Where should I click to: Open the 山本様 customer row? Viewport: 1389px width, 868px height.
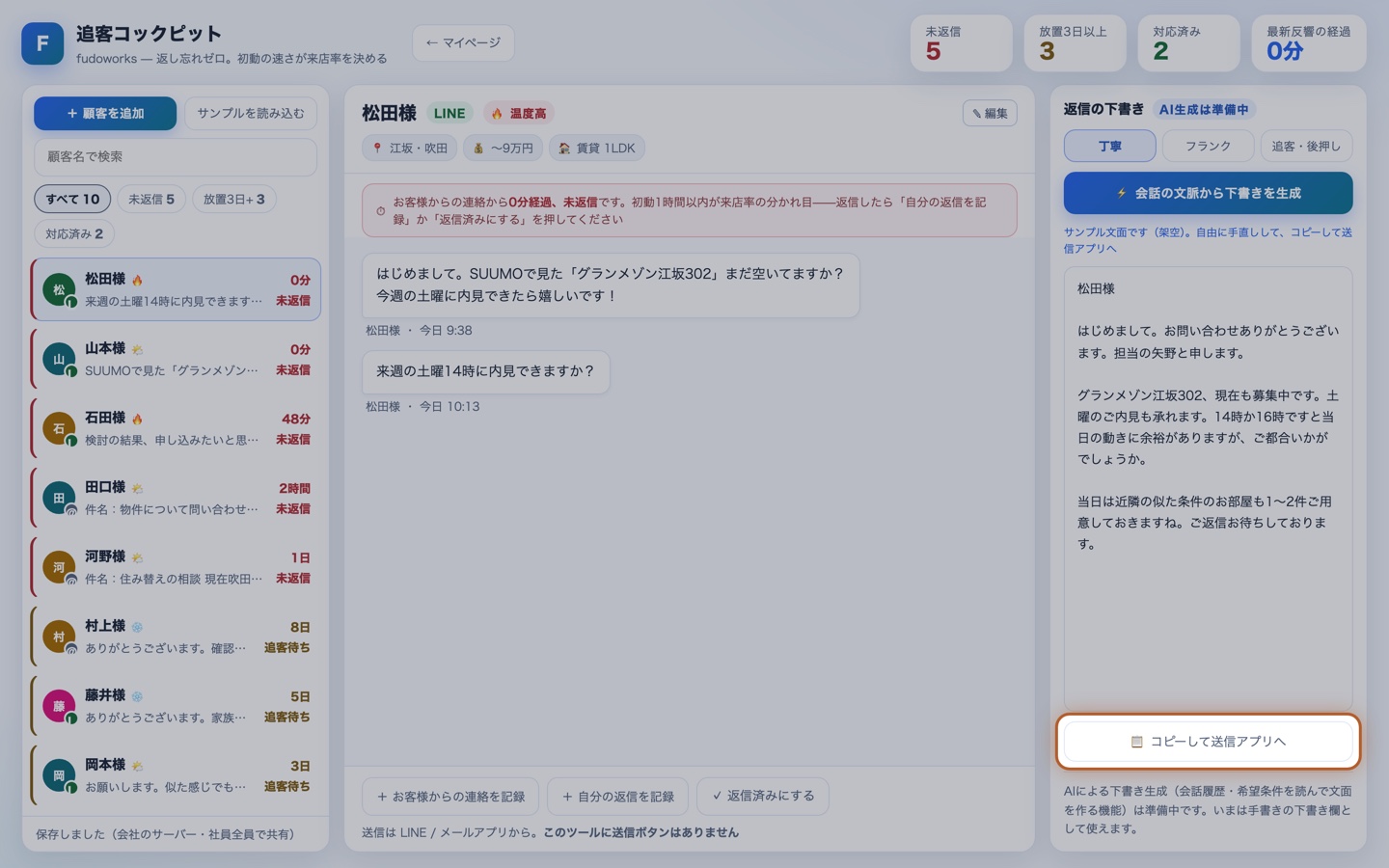(x=176, y=359)
